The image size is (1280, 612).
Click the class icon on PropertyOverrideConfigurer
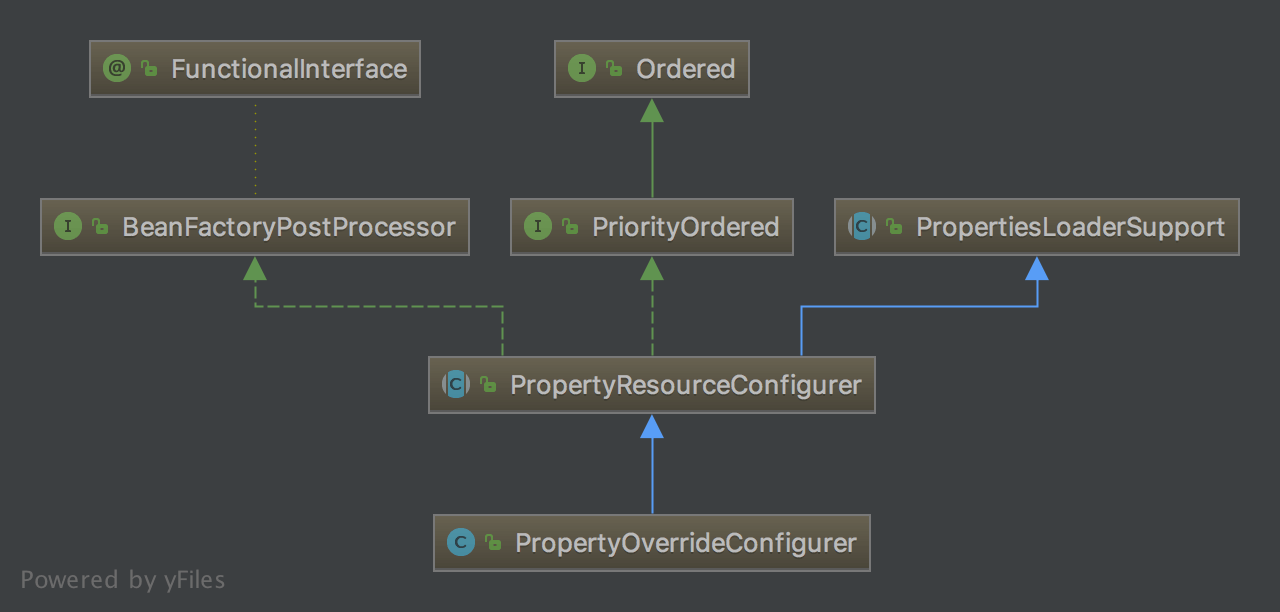[x=461, y=543]
